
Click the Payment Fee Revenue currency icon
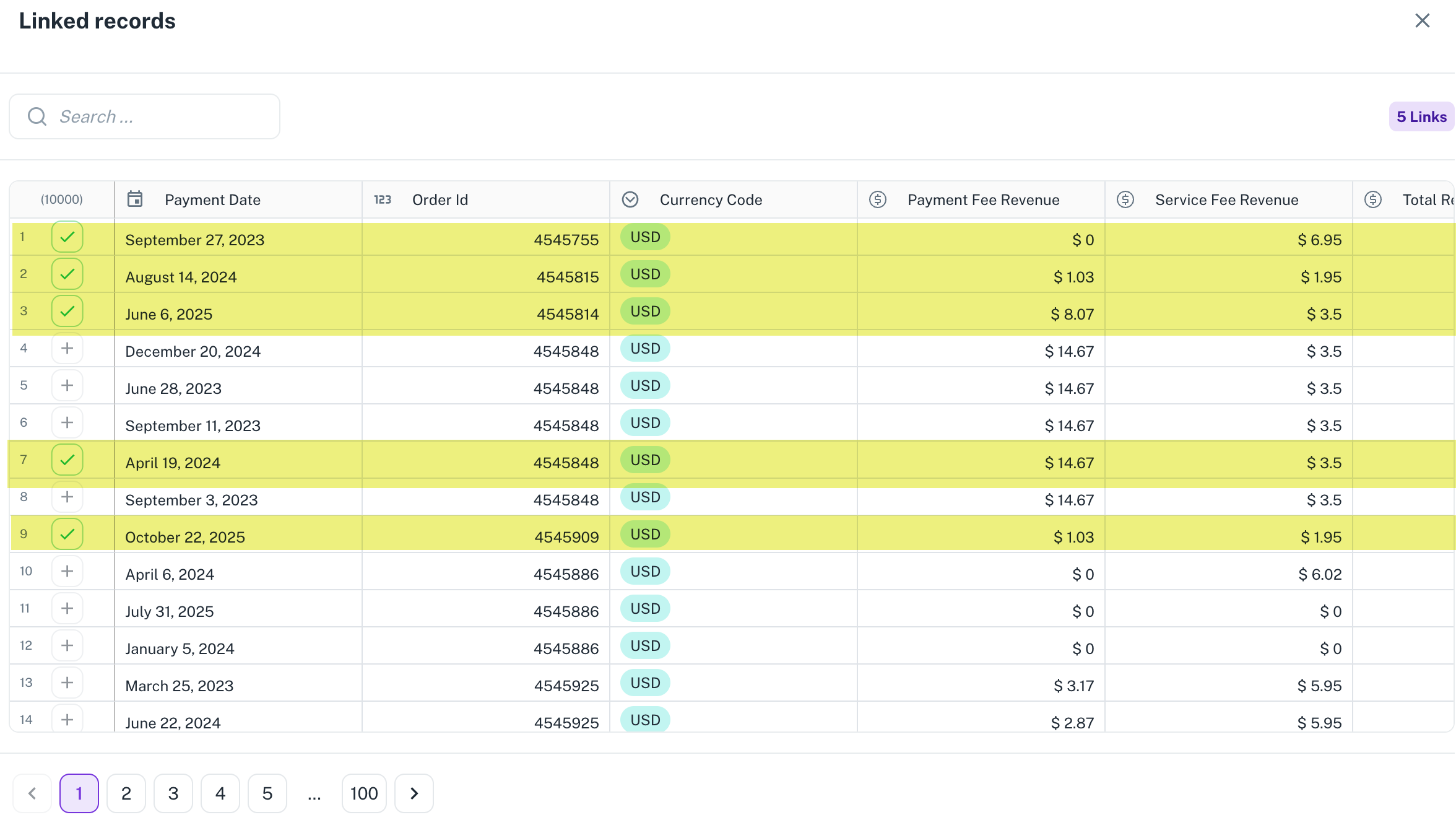(x=878, y=199)
